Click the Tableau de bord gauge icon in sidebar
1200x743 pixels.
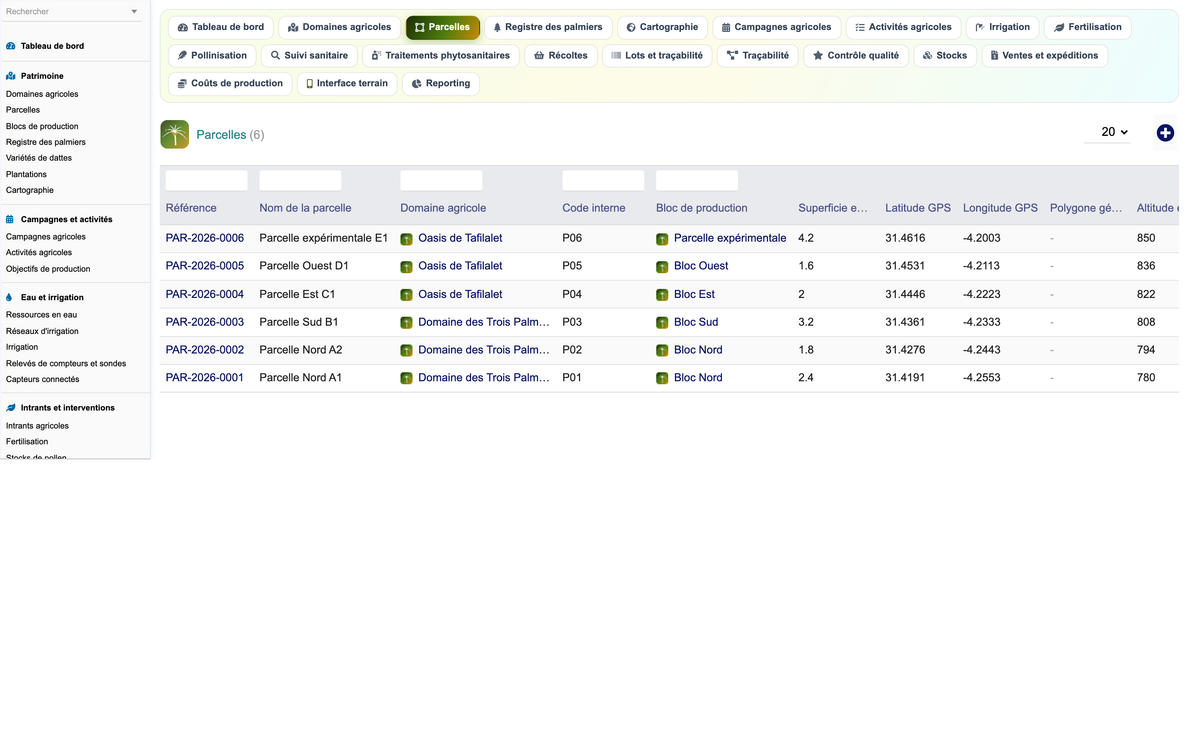click(11, 46)
